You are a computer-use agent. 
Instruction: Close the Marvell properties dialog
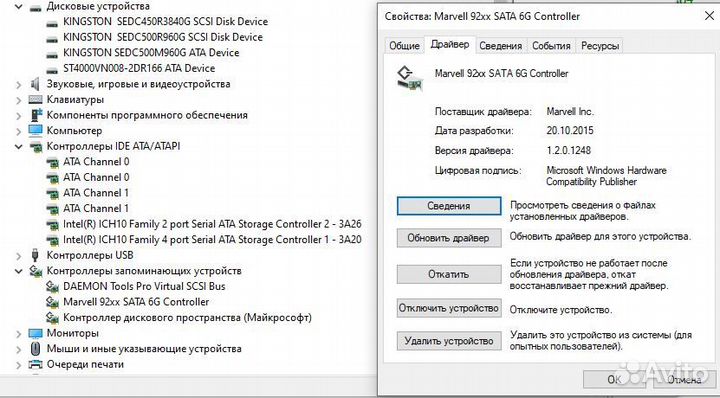tap(709, 17)
